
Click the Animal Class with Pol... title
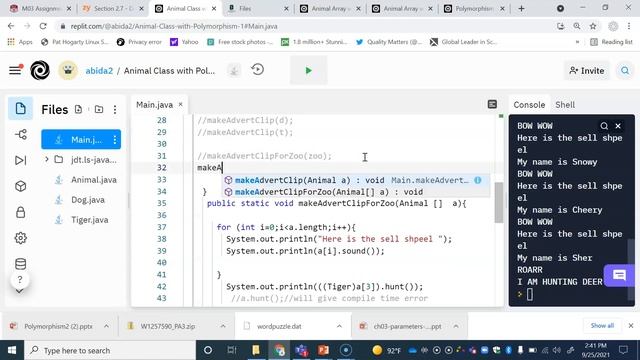pyautogui.click(x=169, y=71)
